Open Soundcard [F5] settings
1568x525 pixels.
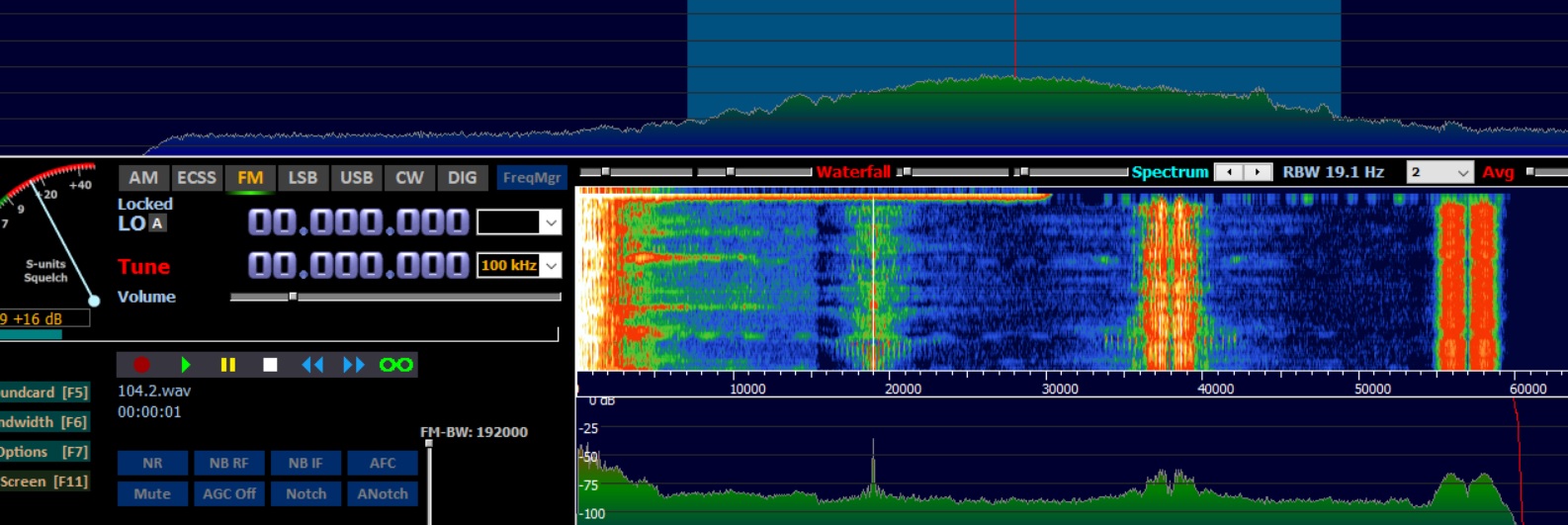(x=44, y=393)
